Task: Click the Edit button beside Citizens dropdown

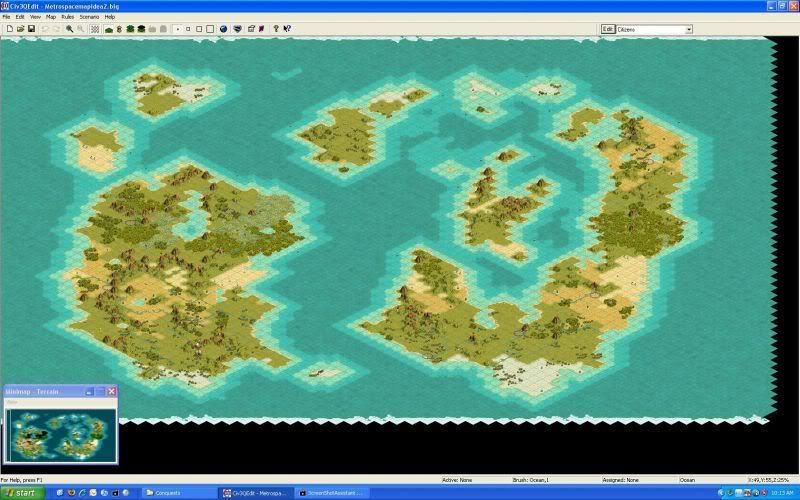Action: click(608, 30)
